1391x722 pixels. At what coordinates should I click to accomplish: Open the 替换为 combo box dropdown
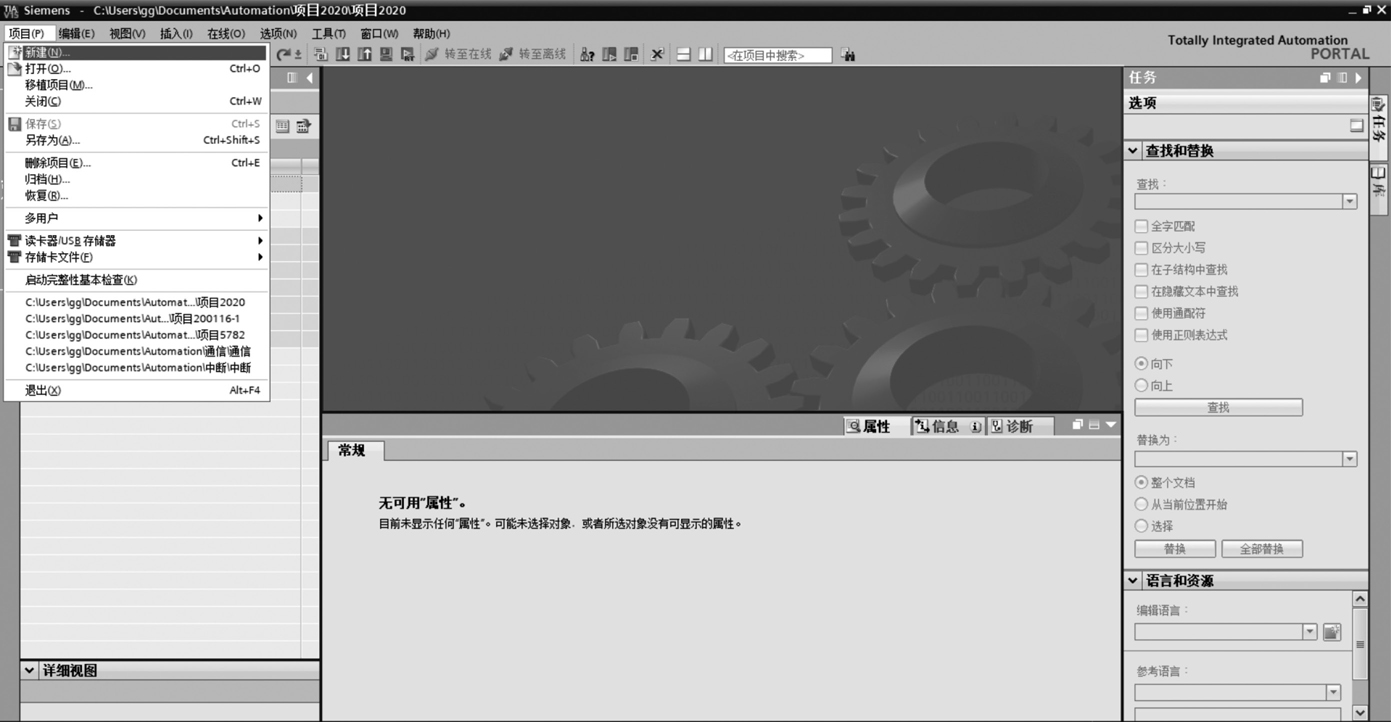point(1349,459)
